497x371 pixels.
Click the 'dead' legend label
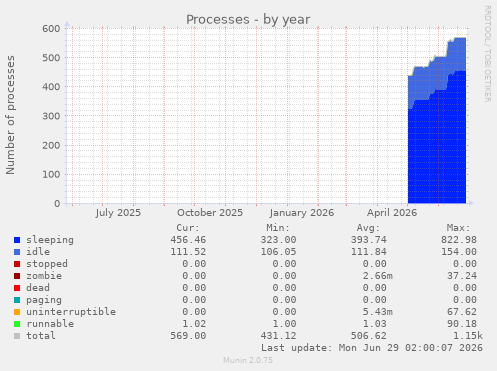(x=38, y=288)
